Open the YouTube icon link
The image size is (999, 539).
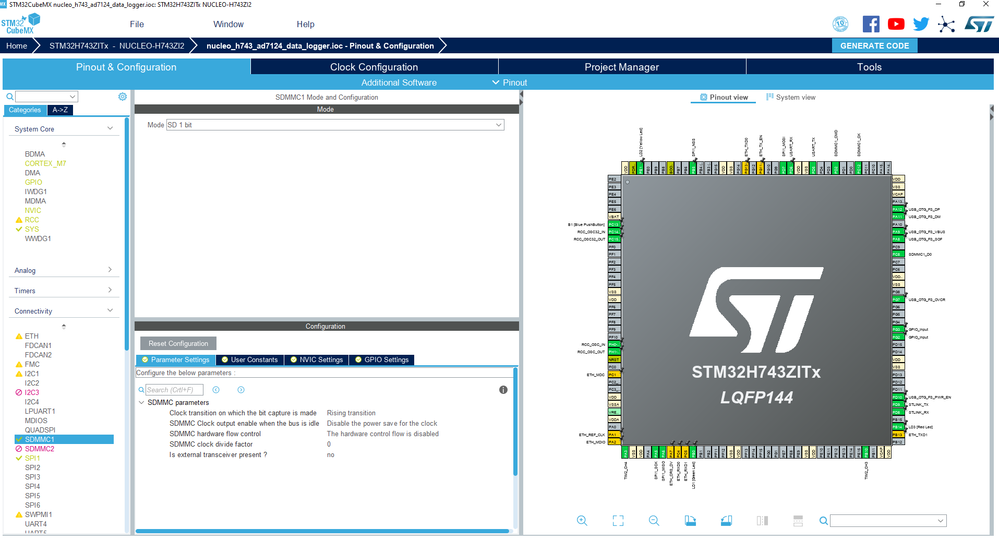click(896, 24)
